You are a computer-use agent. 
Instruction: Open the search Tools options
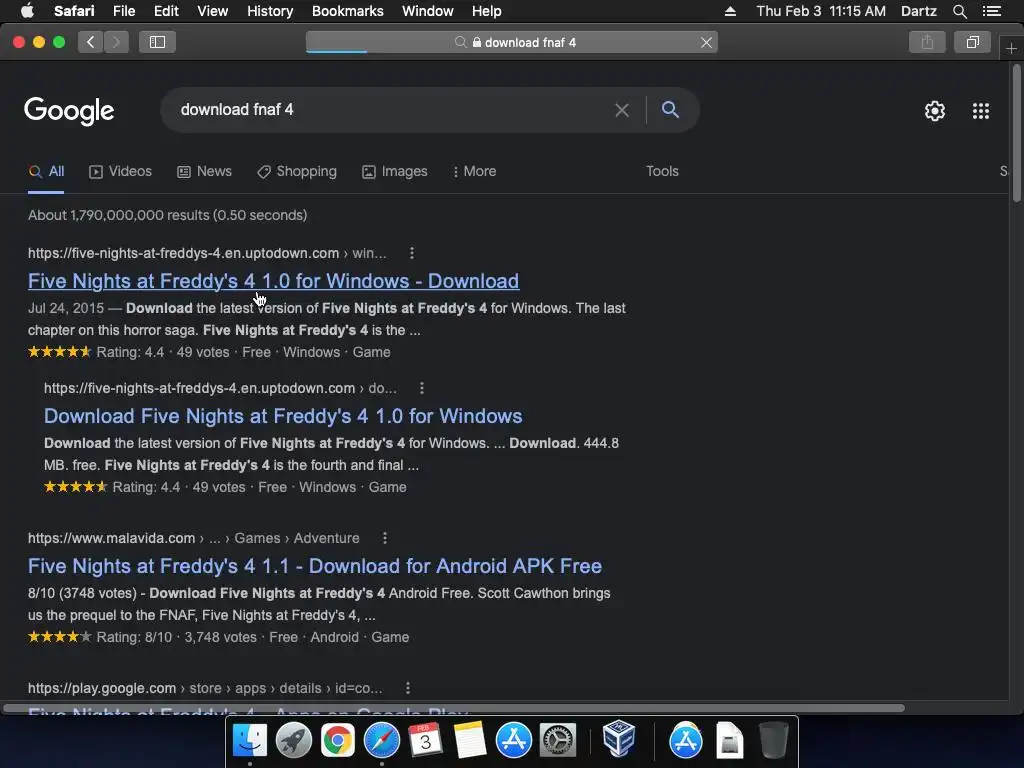pos(662,171)
